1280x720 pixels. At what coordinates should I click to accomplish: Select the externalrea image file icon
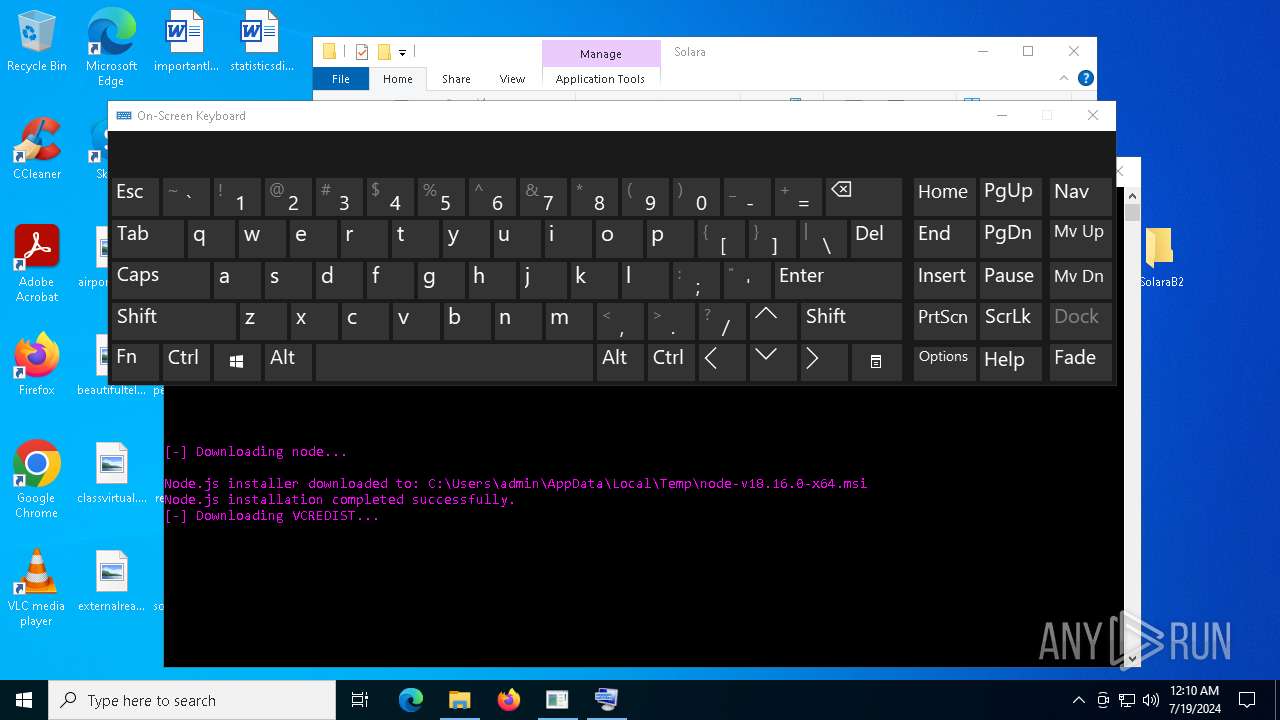(112, 582)
